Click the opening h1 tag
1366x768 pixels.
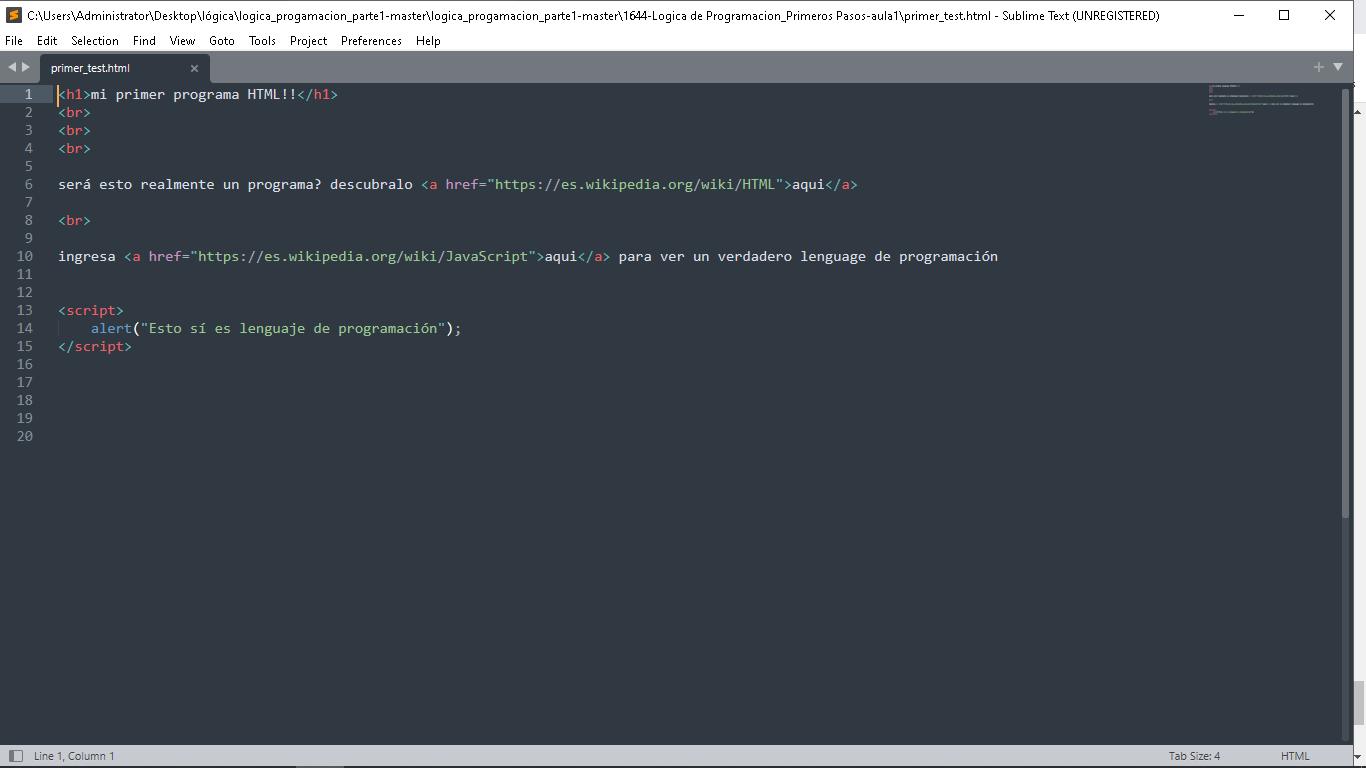click(74, 94)
